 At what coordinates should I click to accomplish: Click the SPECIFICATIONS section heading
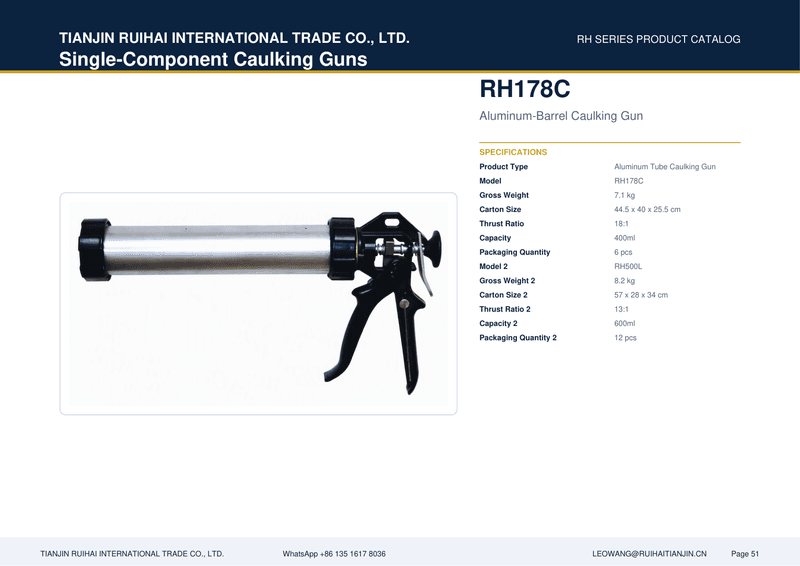(513, 152)
